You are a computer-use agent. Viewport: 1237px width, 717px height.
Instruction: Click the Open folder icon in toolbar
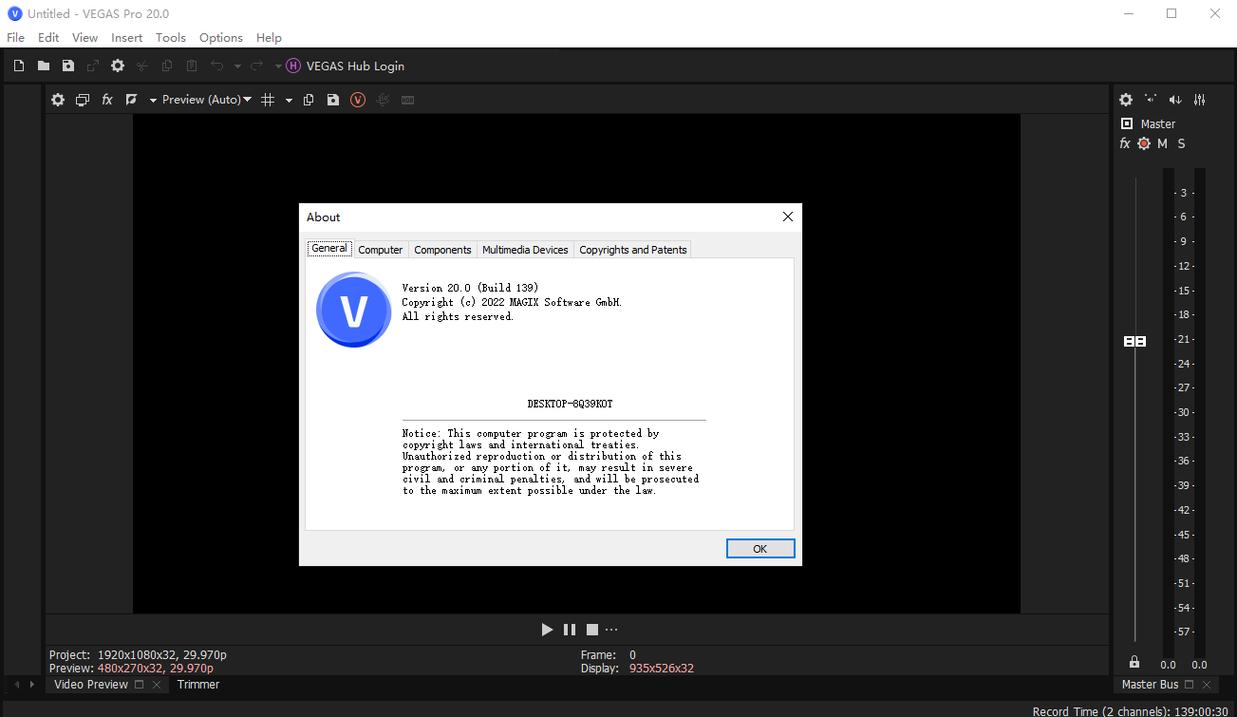pyautogui.click(x=43, y=66)
